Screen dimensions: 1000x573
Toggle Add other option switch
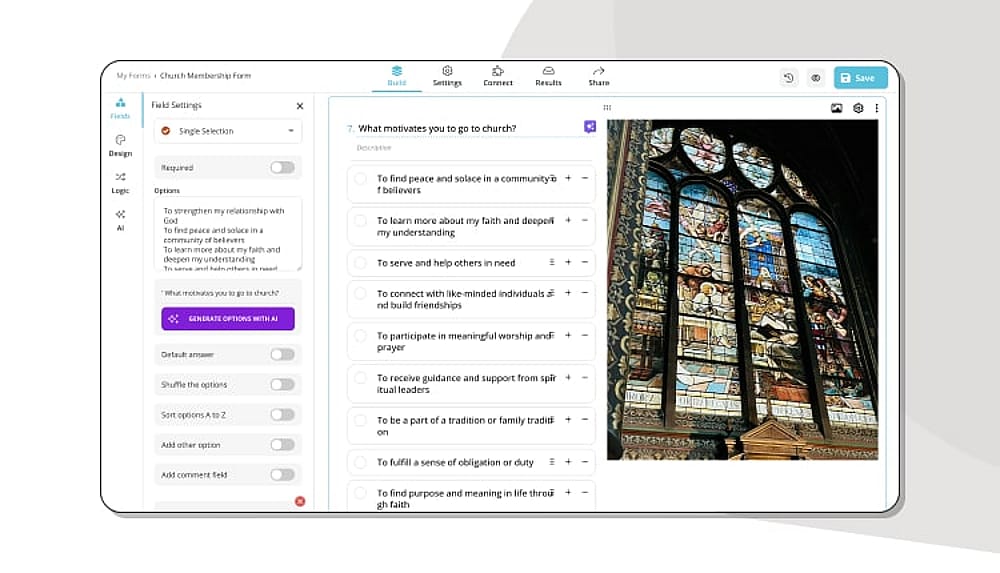point(282,445)
